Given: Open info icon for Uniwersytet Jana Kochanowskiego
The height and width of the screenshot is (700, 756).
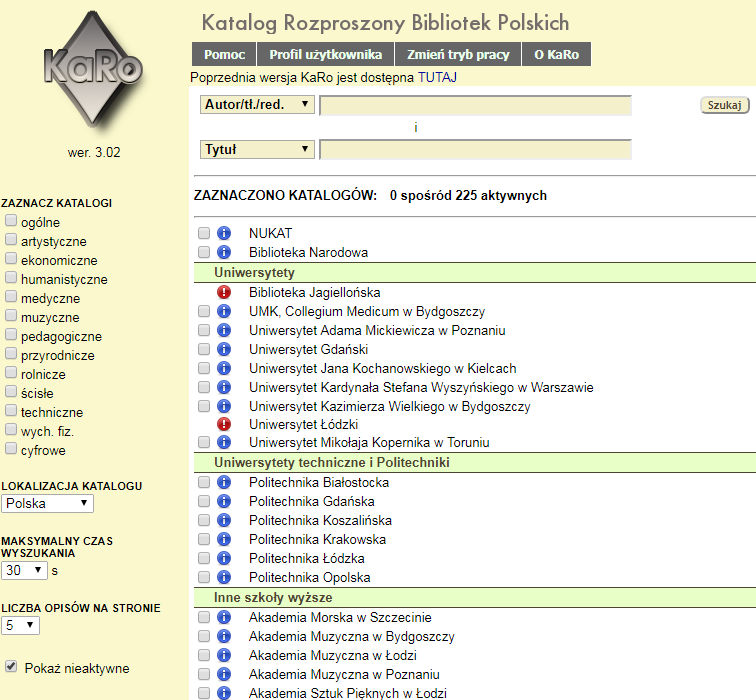Looking at the screenshot, I should (x=224, y=368).
